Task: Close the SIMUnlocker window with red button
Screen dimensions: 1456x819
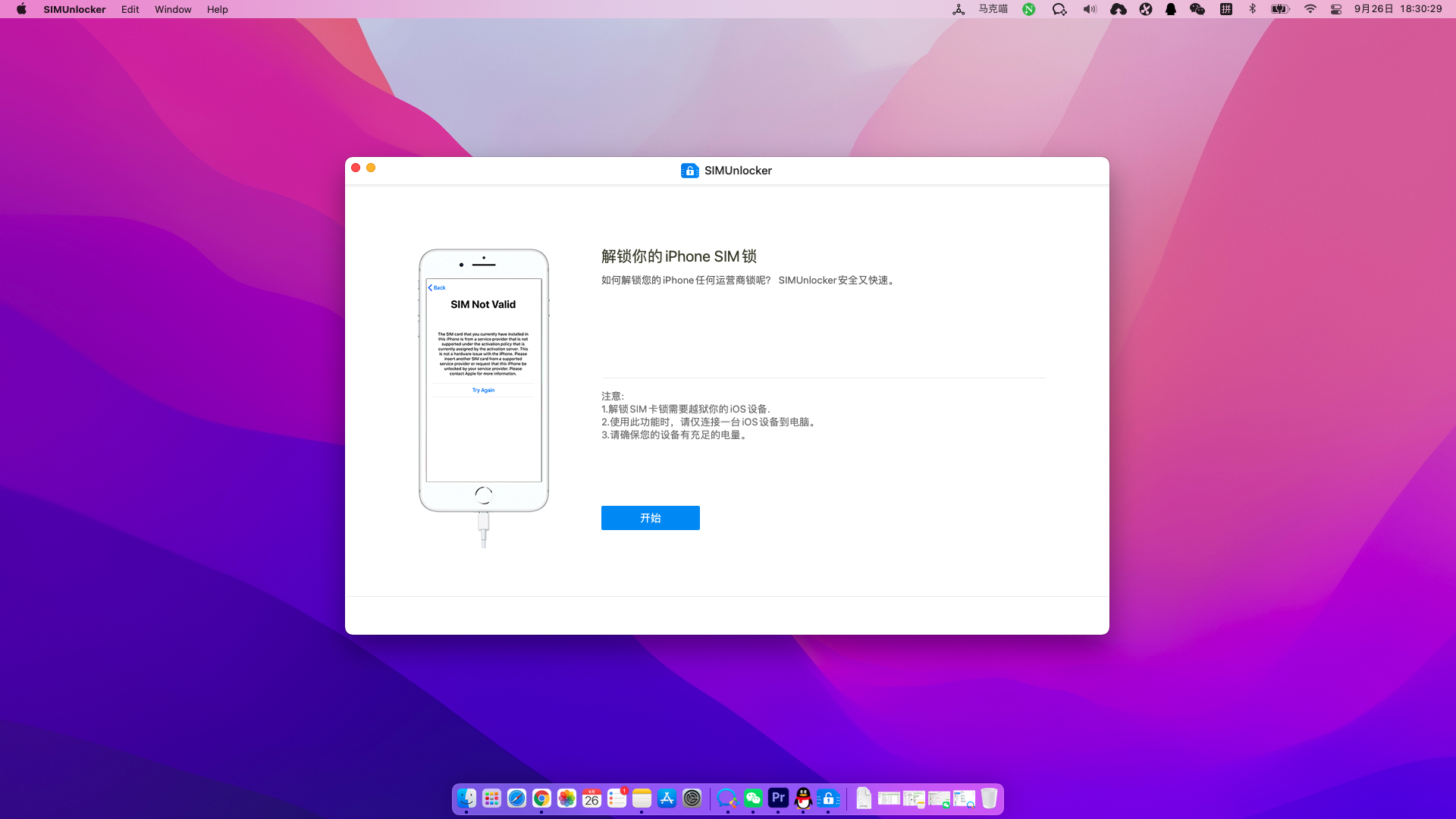Action: click(356, 168)
